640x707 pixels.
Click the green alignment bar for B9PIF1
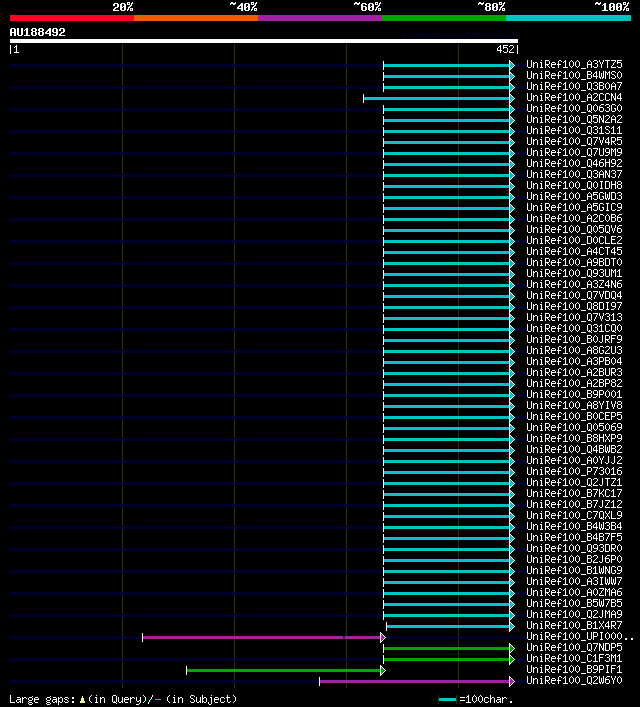pyautogui.click(x=286, y=670)
